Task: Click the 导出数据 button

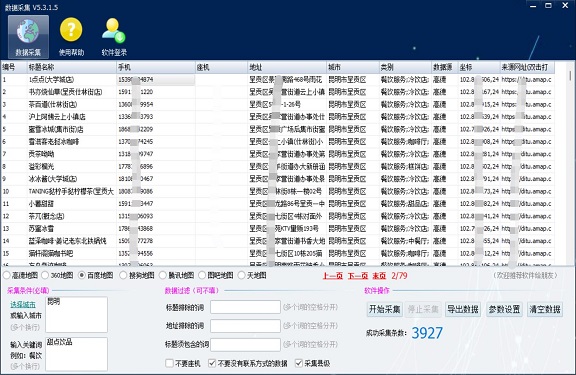Action: click(x=463, y=309)
